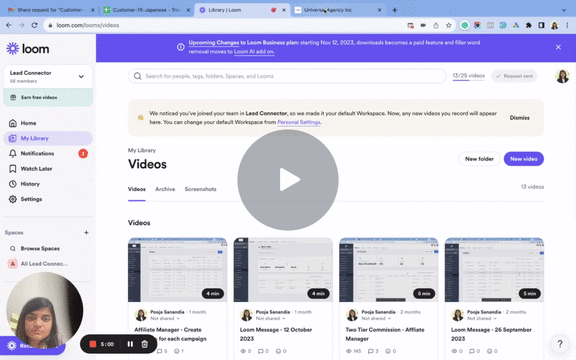The image size is (576, 360).
Task: Focus the search field for people, tags, folders
Action: [287, 76]
